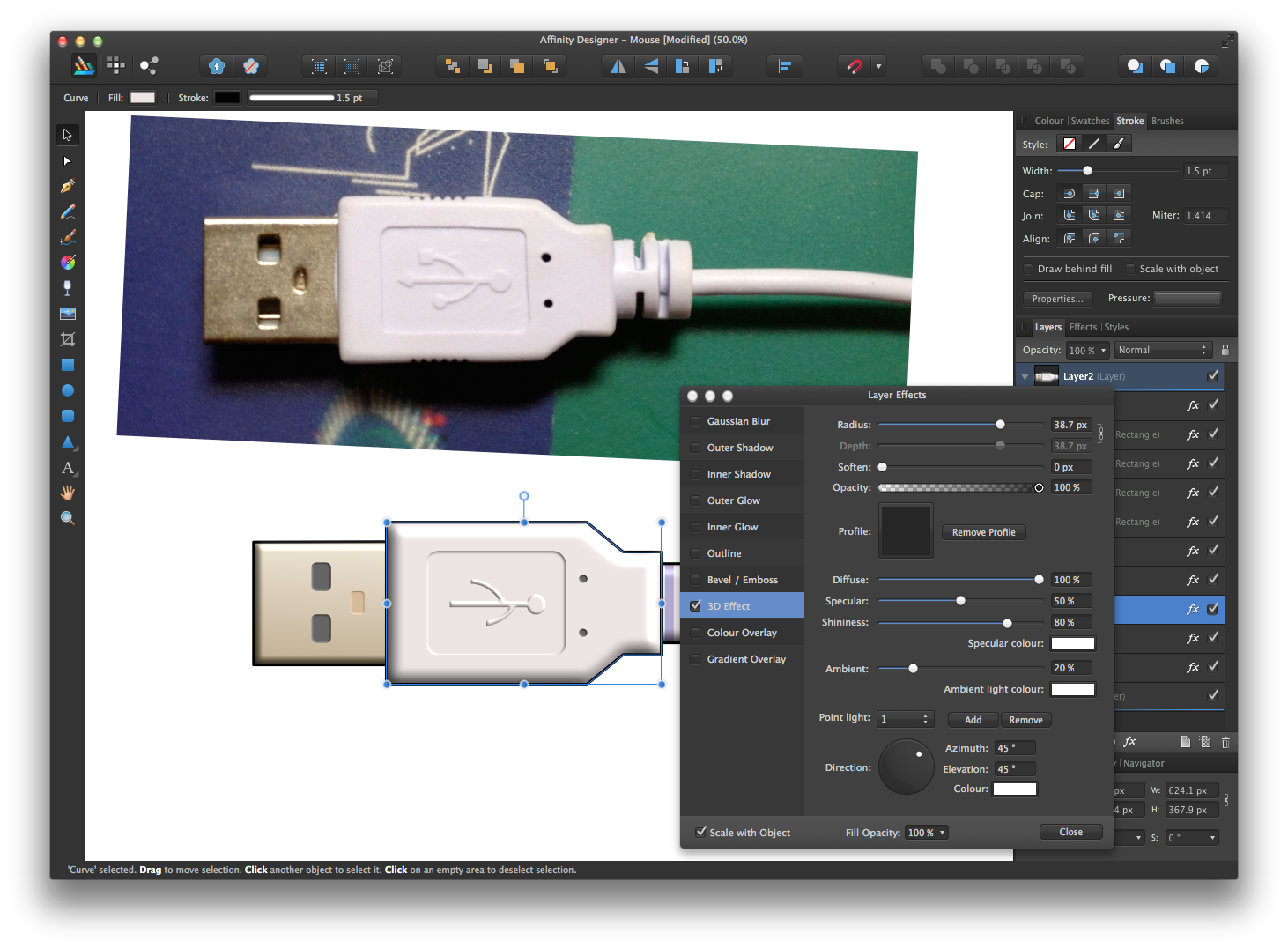
Task: Select the Artistic Text tool
Action: pyautogui.click(x=67, y=468)
